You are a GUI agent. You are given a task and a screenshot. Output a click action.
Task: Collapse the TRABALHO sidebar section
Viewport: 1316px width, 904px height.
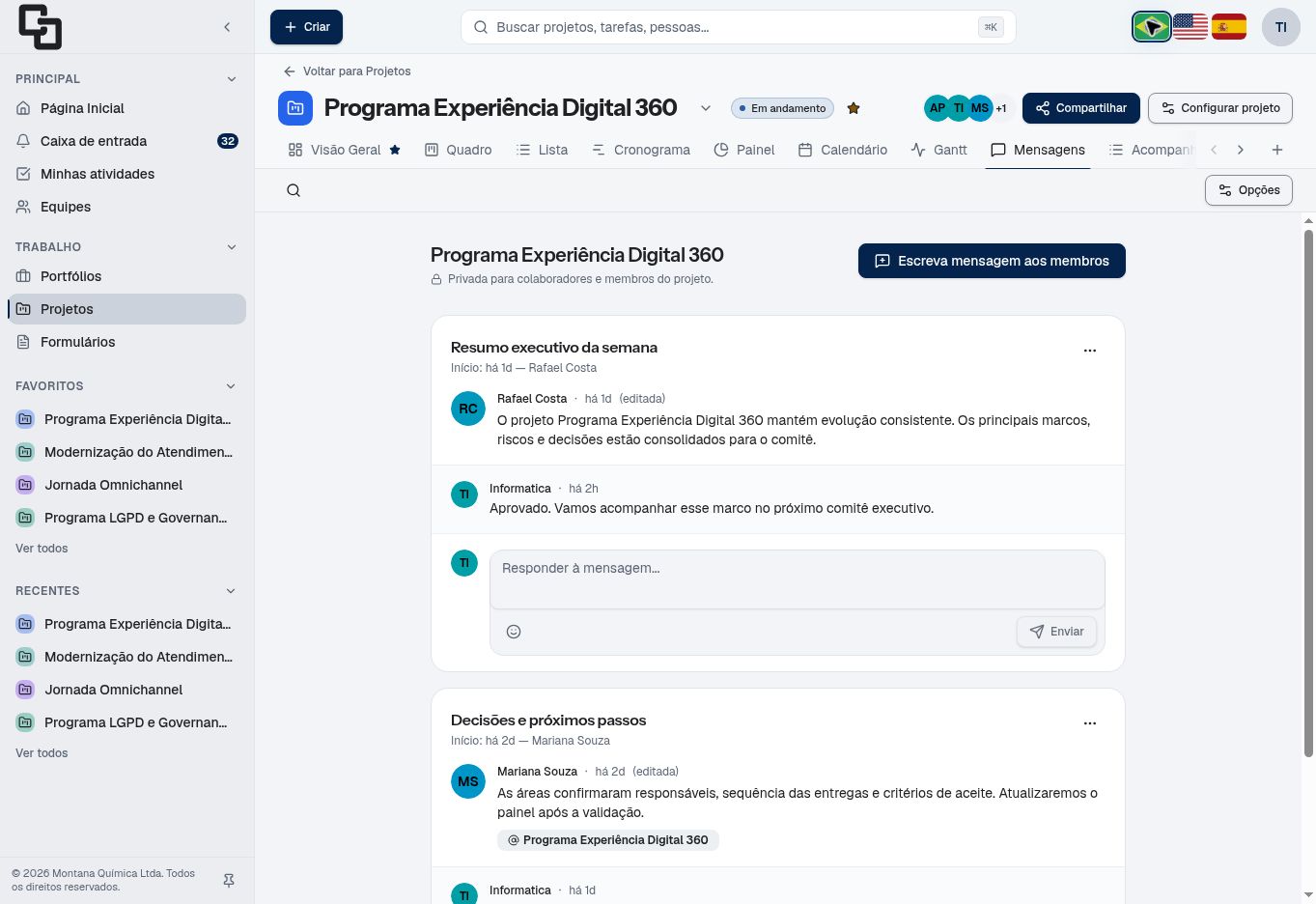pyautogui.click(x=231, y=247)
